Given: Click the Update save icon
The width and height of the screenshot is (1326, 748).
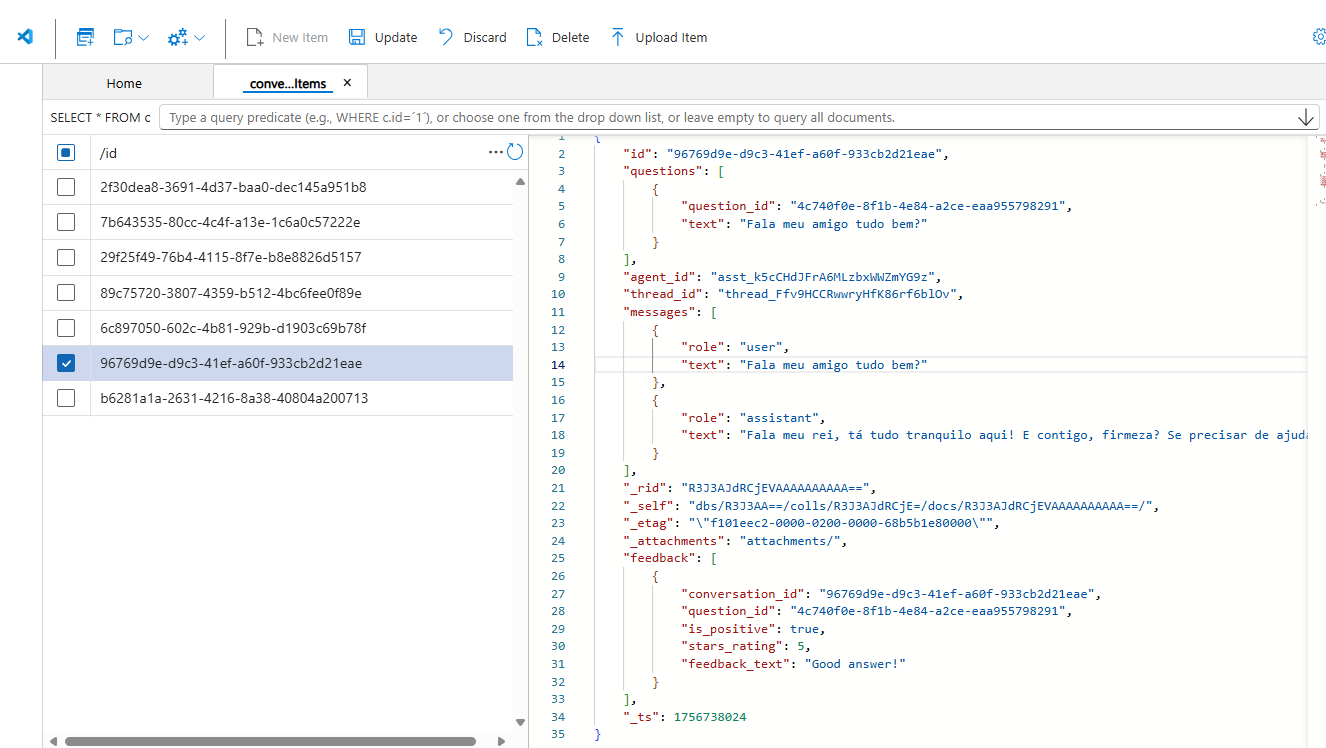Looking at the screenshot, I should 357,36.
